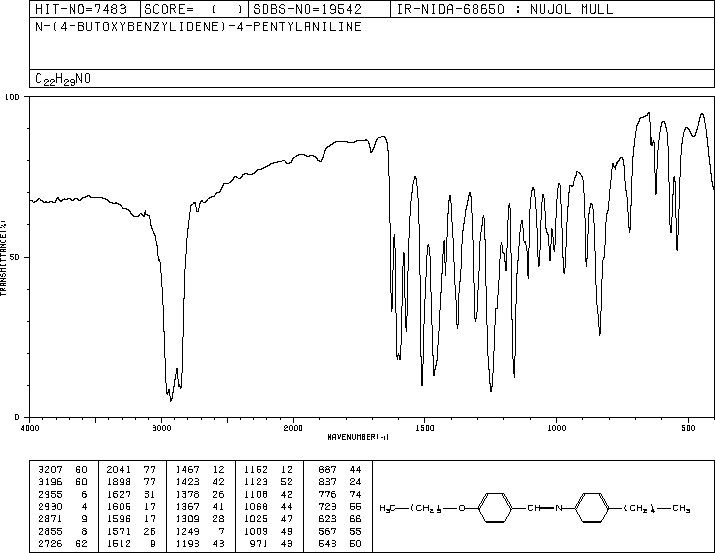
Task: Click the 723 peak table entry
Action: 327,506
